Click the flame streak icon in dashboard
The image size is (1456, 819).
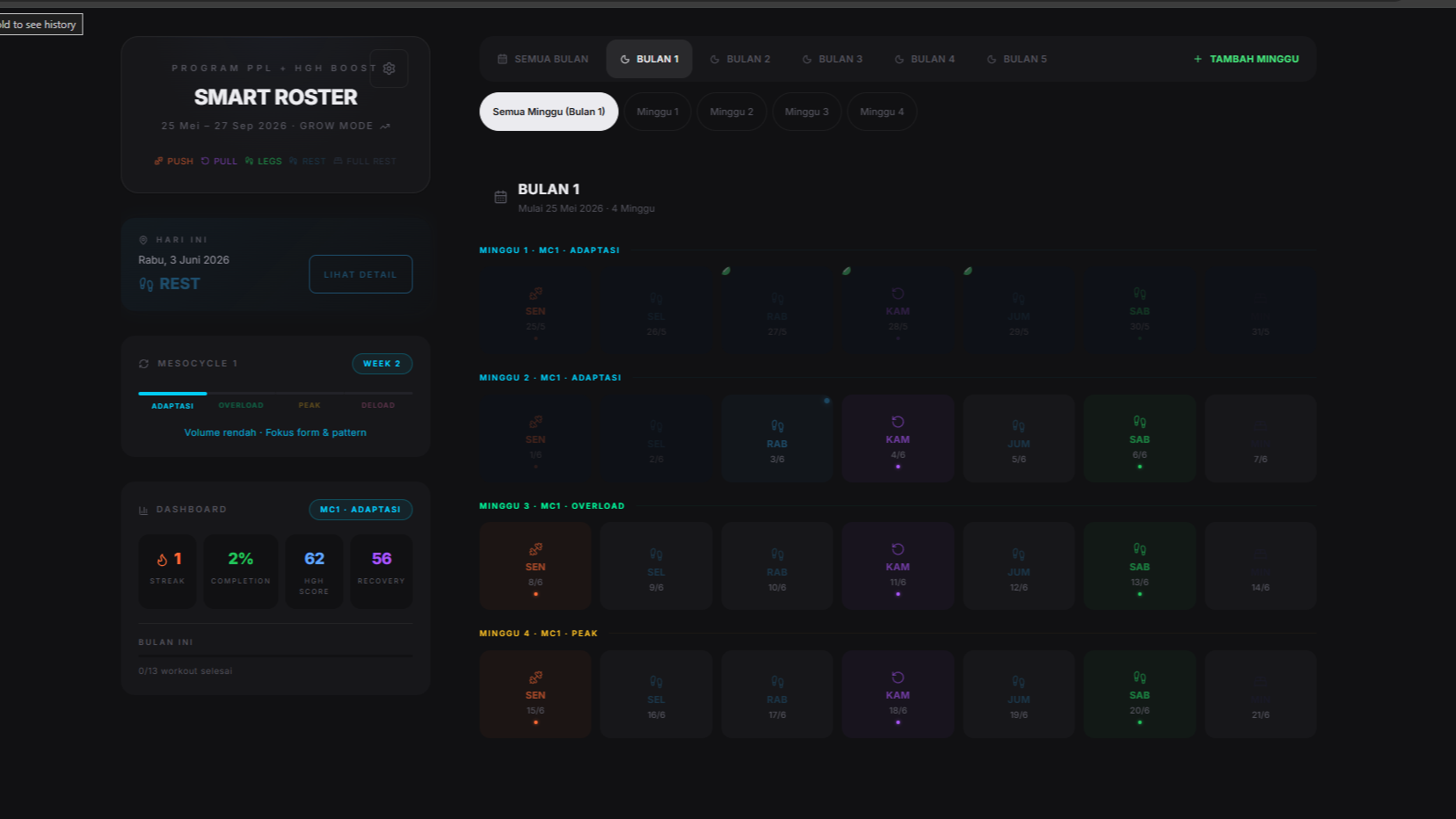click(162, 560)
